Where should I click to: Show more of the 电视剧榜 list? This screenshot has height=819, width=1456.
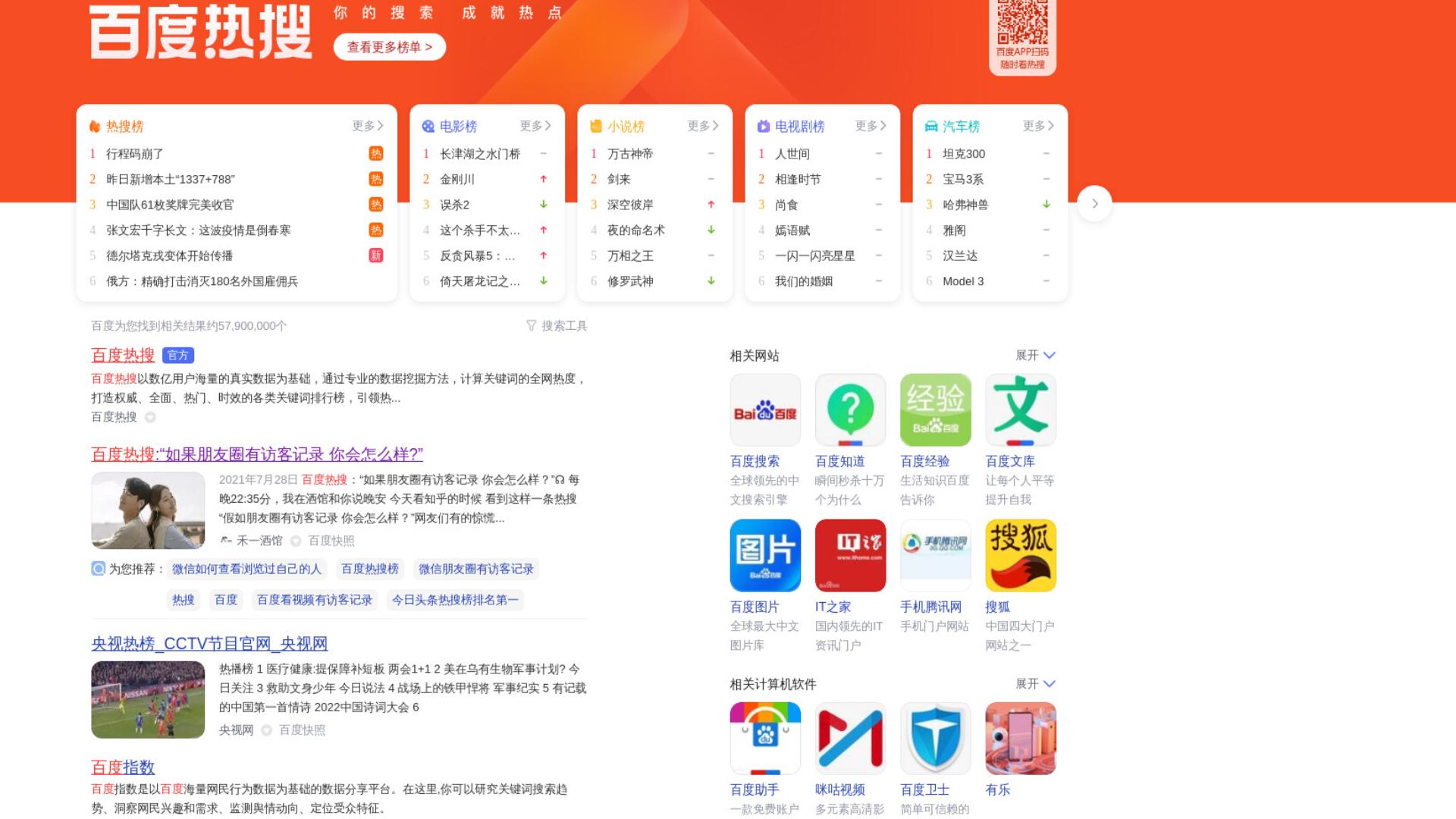[x=871, y=126]
